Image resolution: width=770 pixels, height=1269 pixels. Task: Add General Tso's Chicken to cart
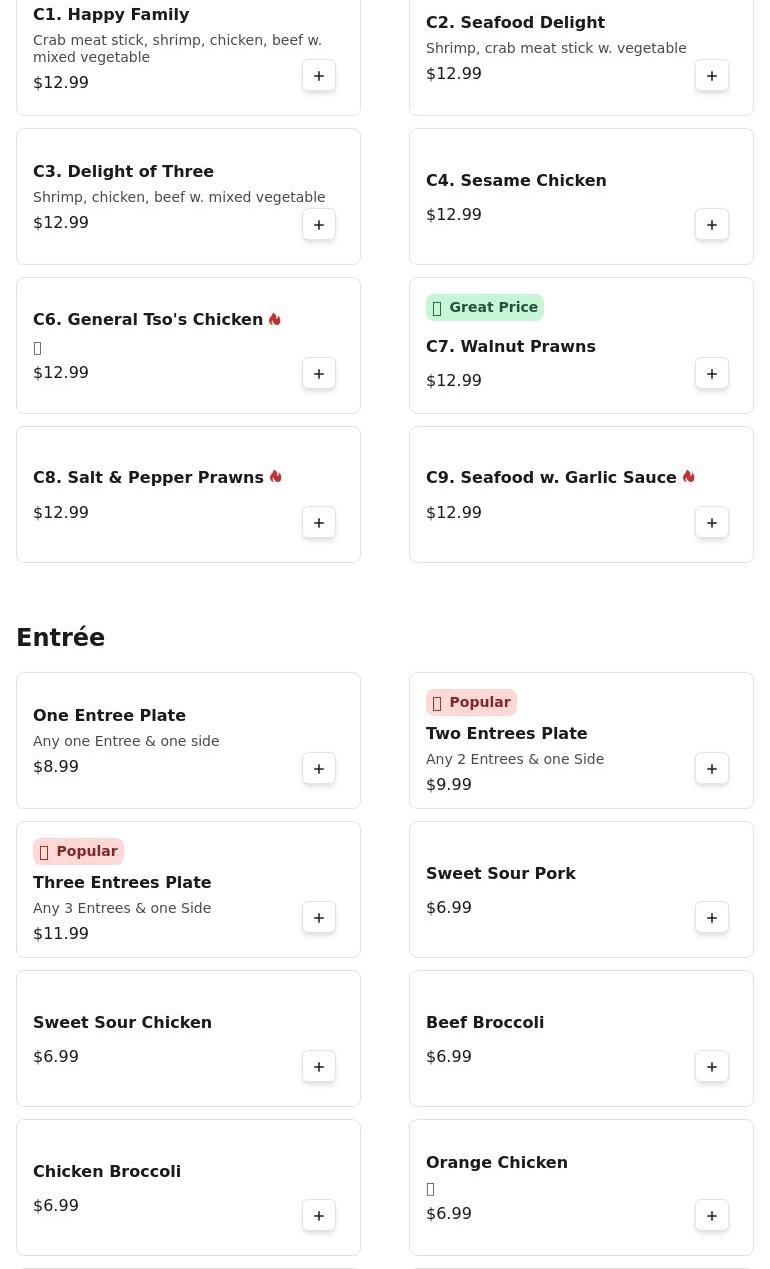(319, 374)
